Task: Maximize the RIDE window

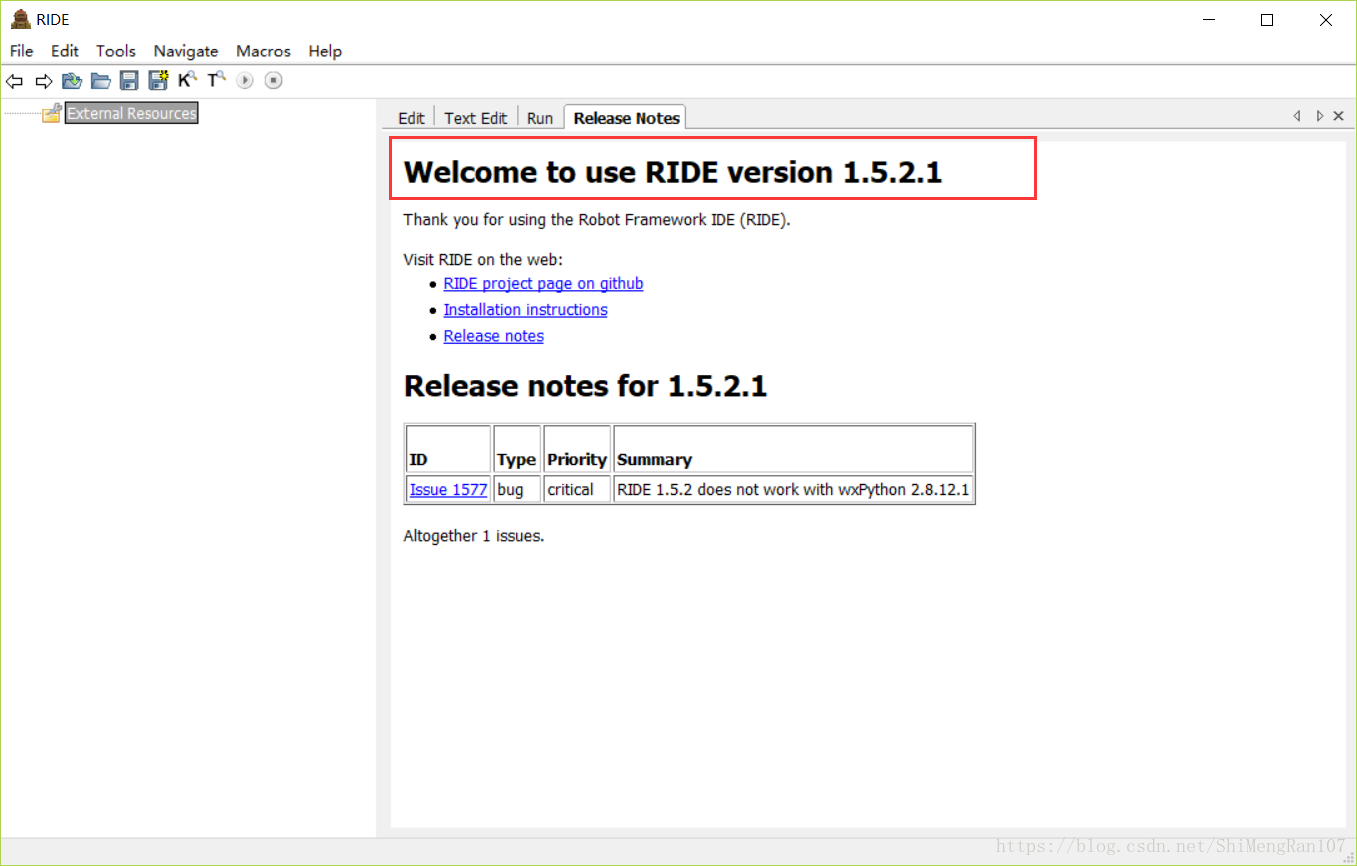Action: coord(1267,20)
